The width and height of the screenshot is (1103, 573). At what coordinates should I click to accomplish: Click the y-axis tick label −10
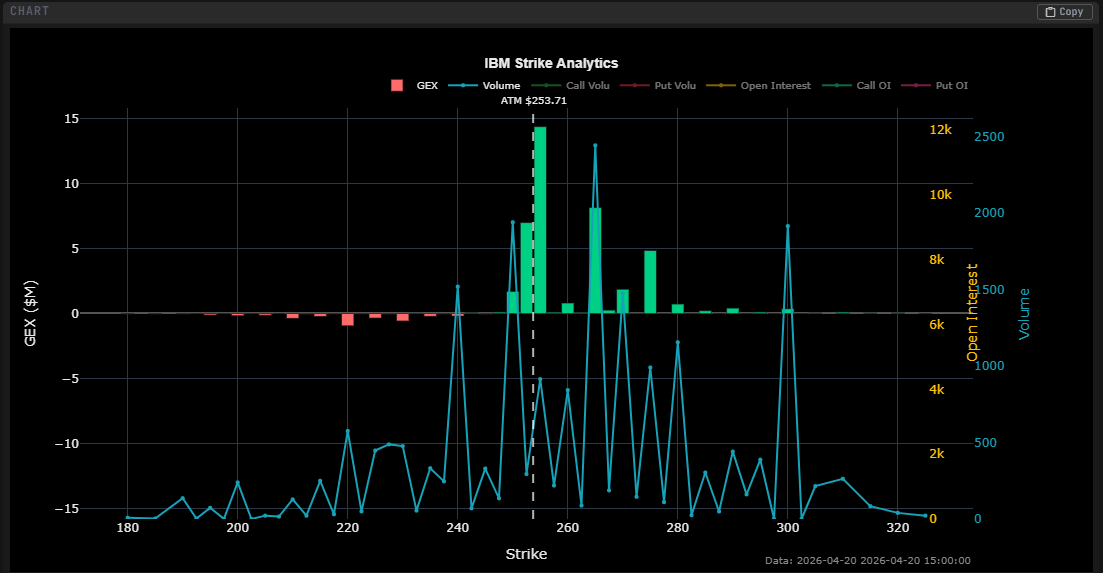[x=68, y=444]
